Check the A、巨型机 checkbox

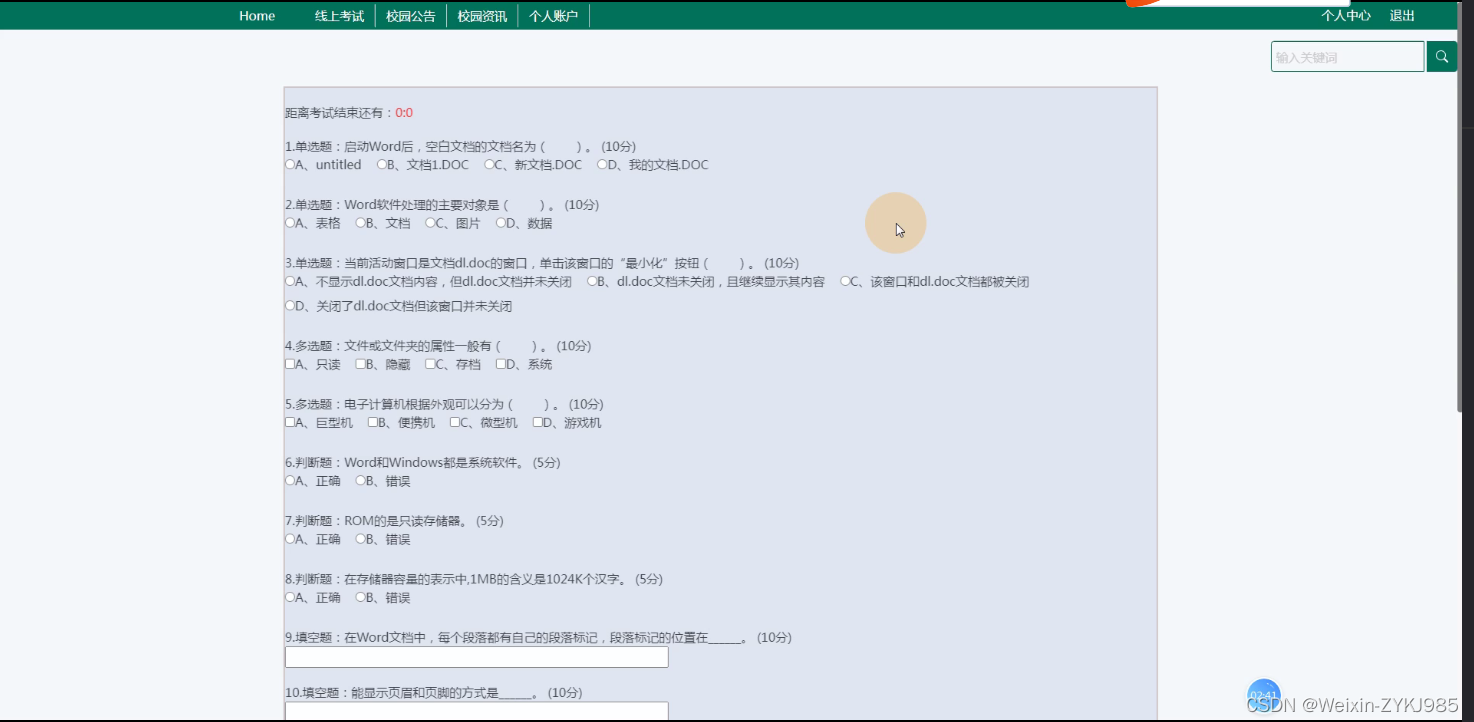290,422
